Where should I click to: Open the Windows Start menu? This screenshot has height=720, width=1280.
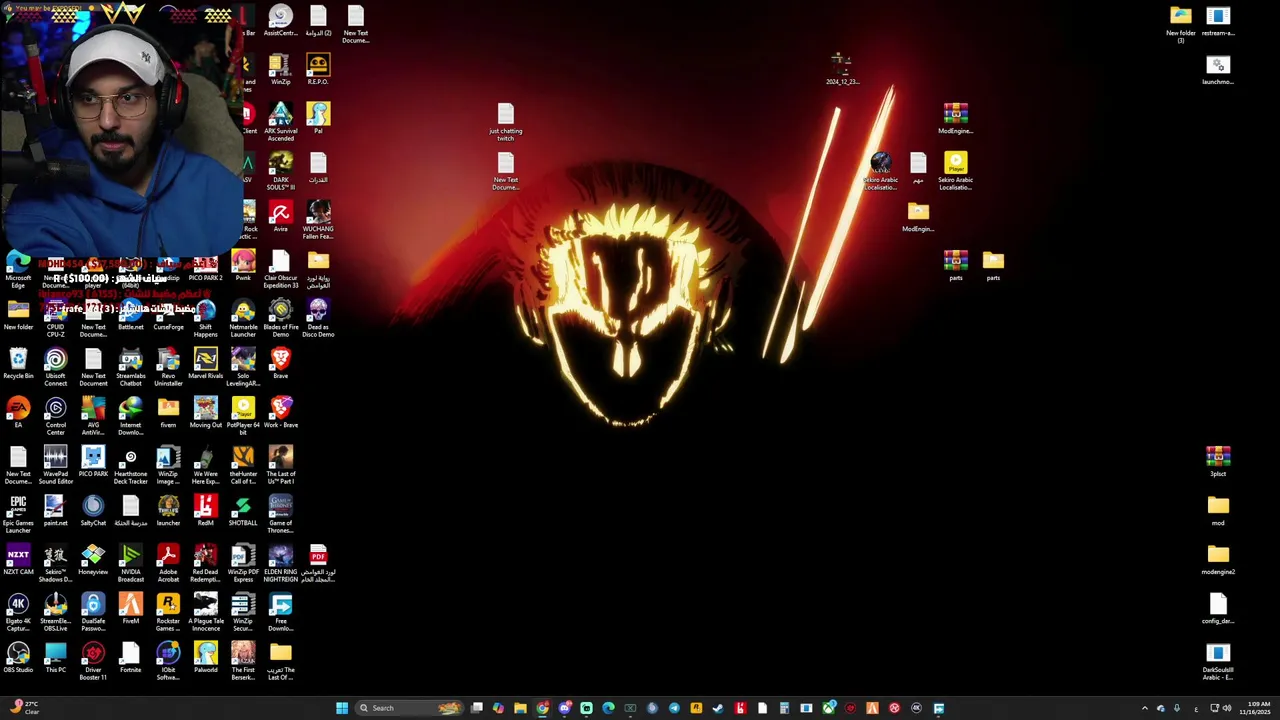[x=342, y=708]
